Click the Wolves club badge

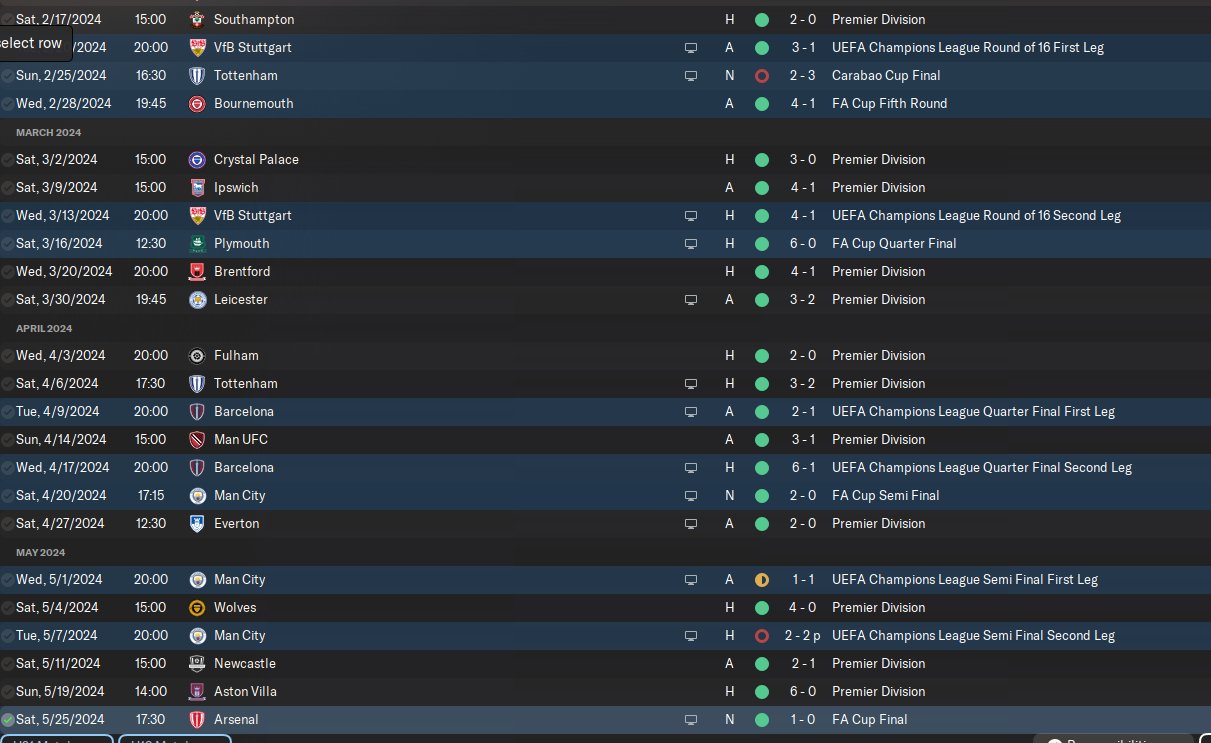pyautogui.click(x=197, y=607)
